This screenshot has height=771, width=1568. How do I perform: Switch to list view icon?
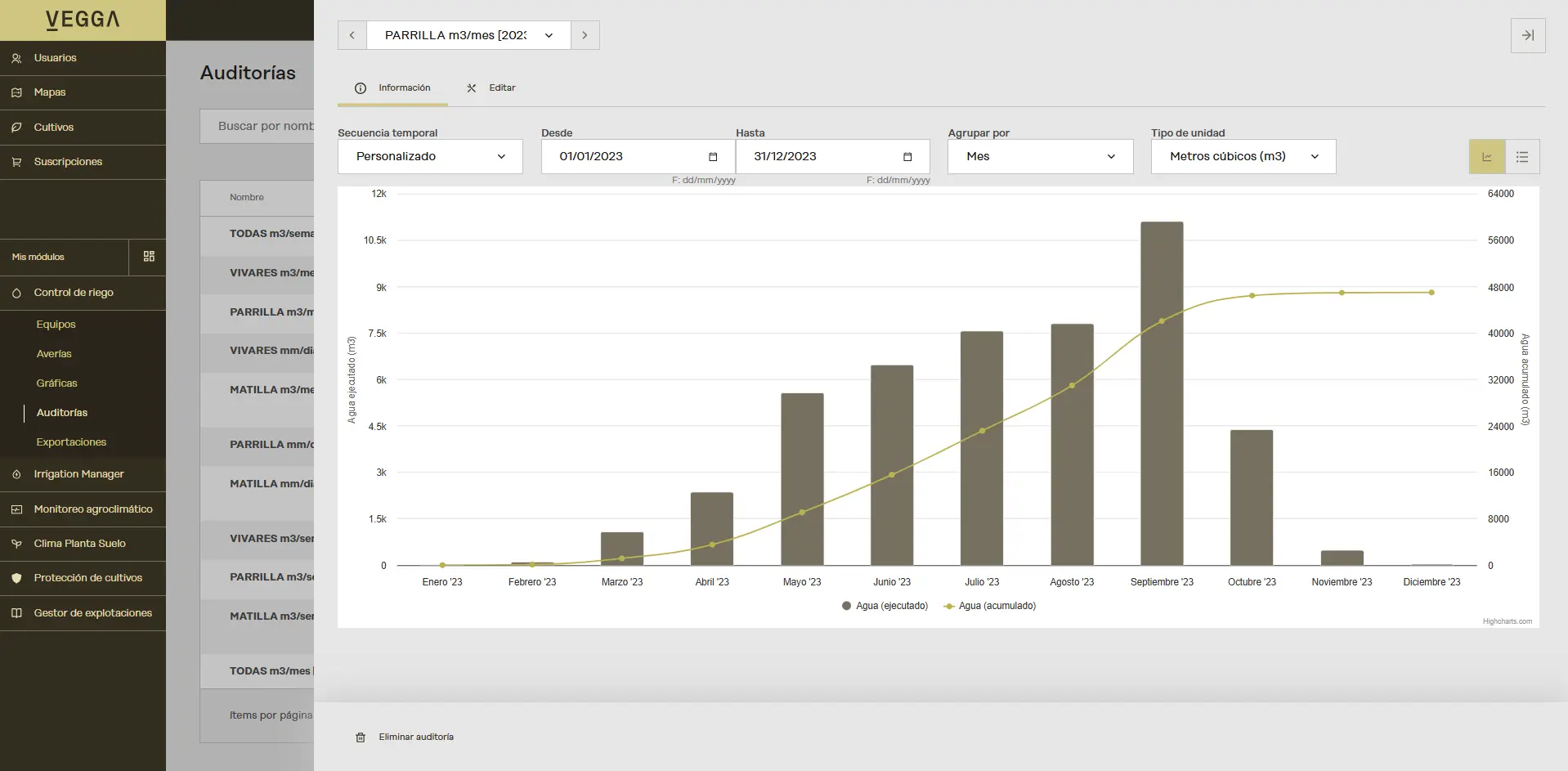click(x=1521, y=157)
